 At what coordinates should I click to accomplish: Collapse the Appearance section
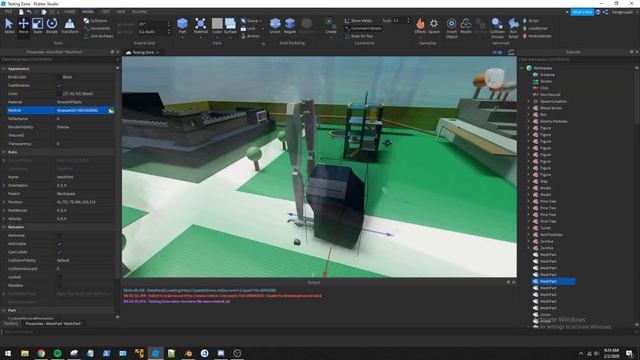[x=4, y=69]
